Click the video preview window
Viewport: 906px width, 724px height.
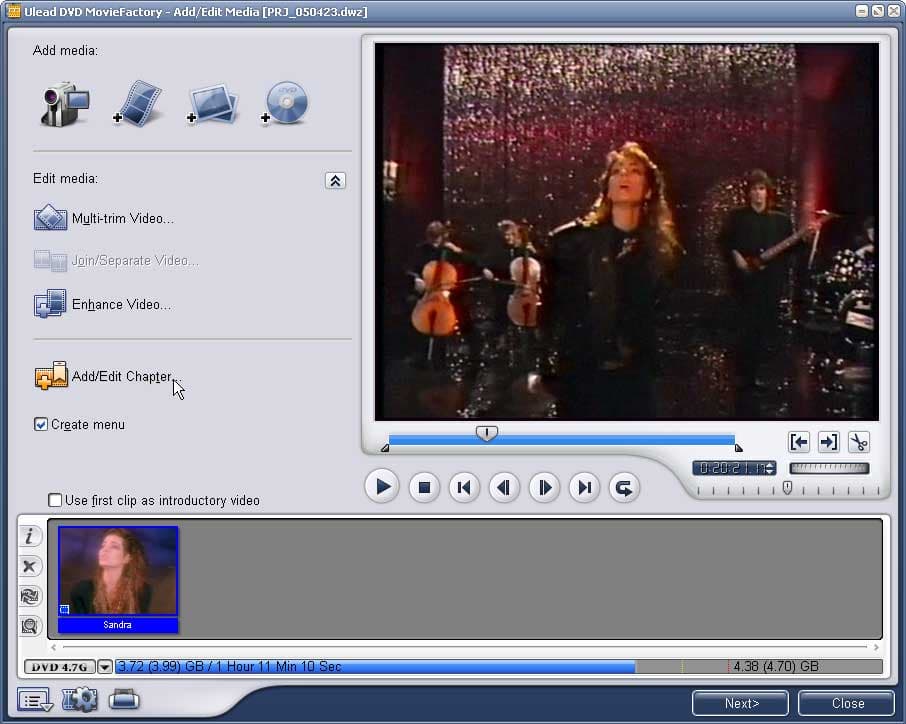coord(626,232)
